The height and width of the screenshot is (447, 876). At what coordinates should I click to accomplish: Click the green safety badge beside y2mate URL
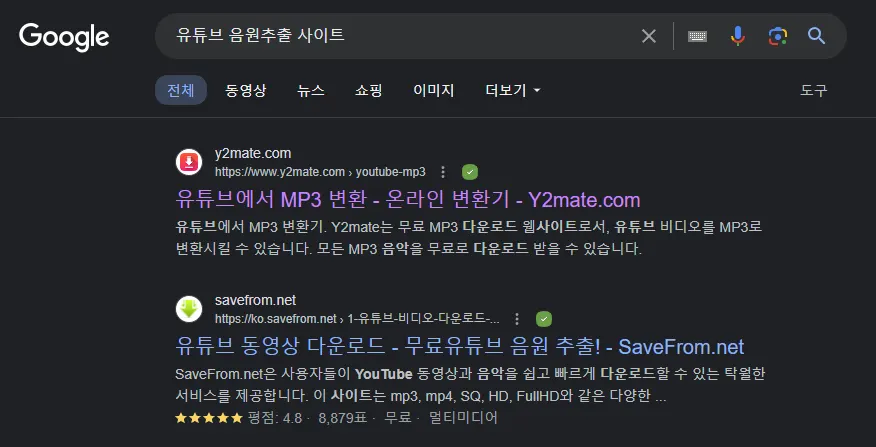coord(470,172)
